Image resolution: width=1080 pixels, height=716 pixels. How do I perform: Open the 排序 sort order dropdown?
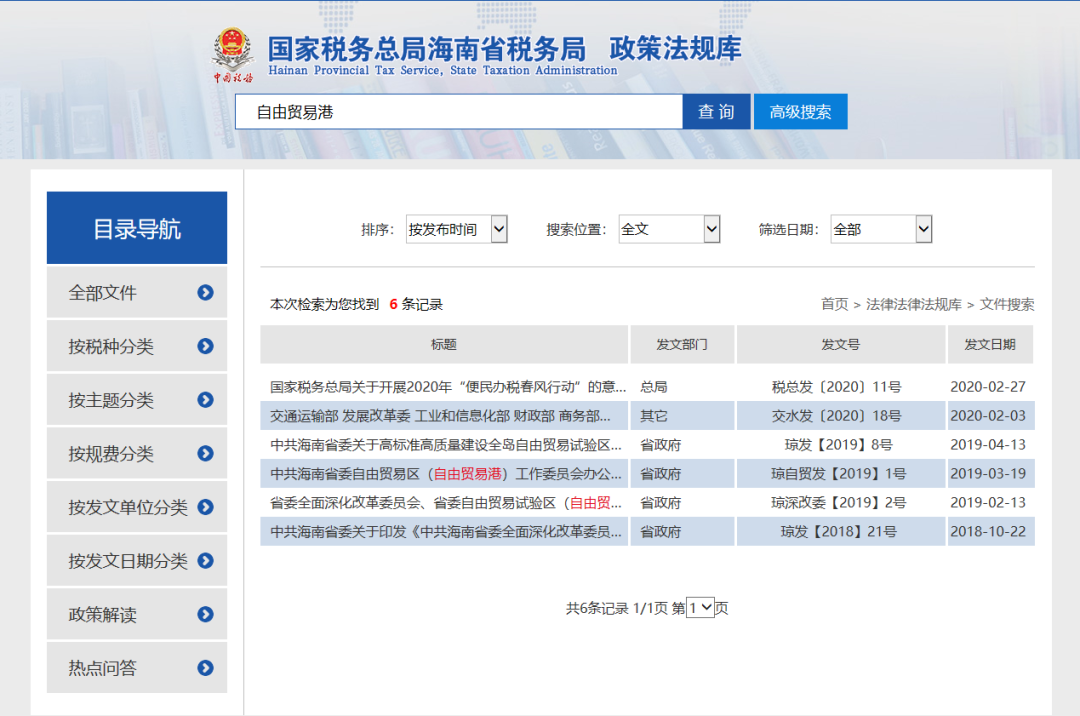click(457, 229)
